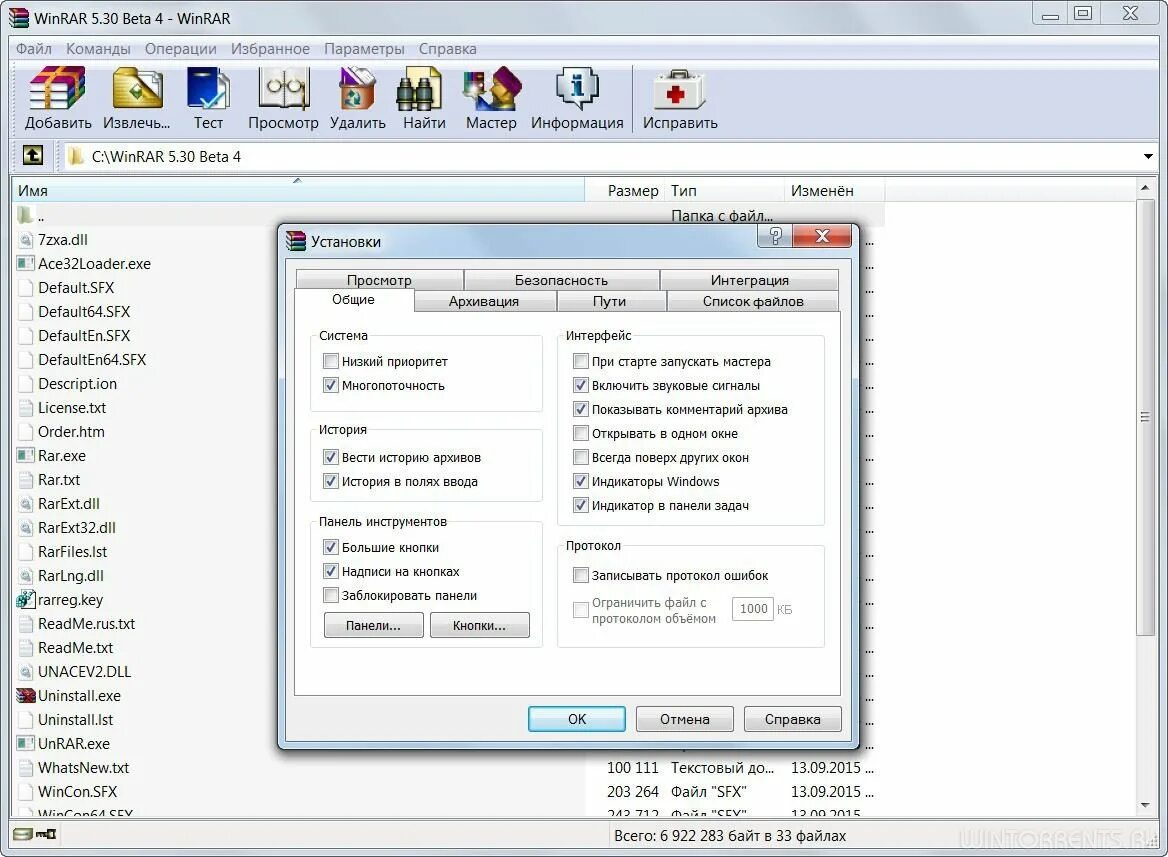Screen dimensions: 1168x857
Task: Enable При старте запускать мастера
Action: pos(581,361)
